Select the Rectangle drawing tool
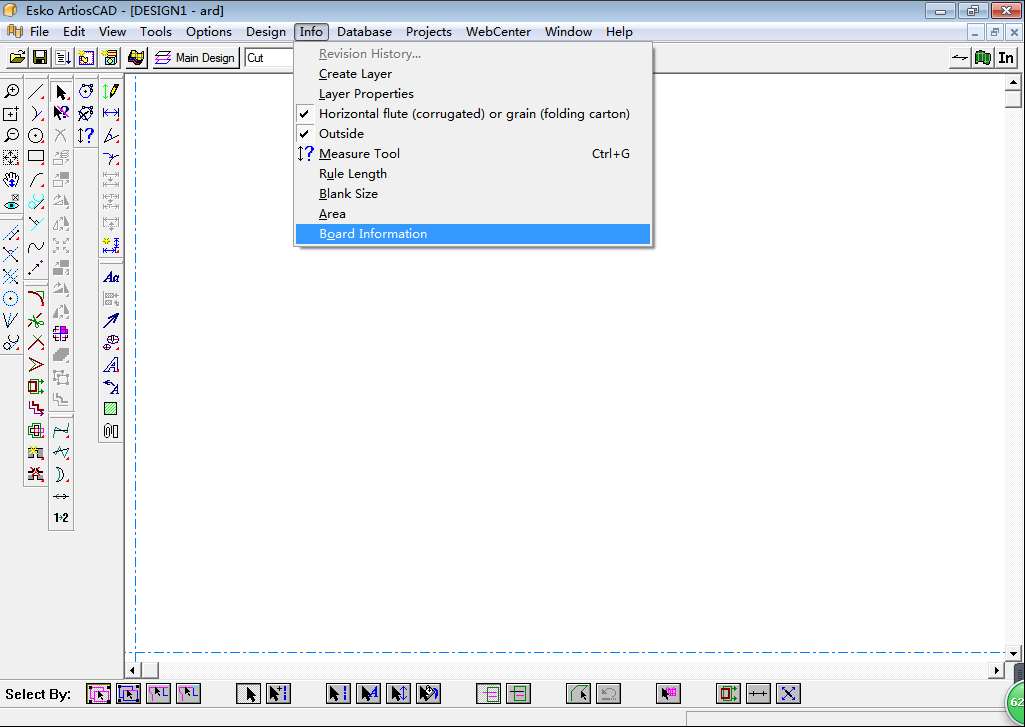This screenshot has width=1025, height=727. 36,157
